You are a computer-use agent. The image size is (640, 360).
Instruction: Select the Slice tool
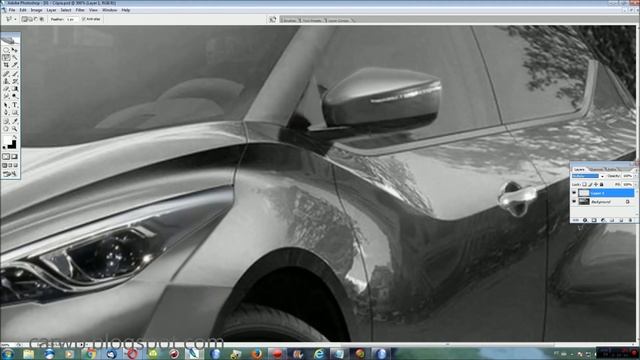click(15, 65)
